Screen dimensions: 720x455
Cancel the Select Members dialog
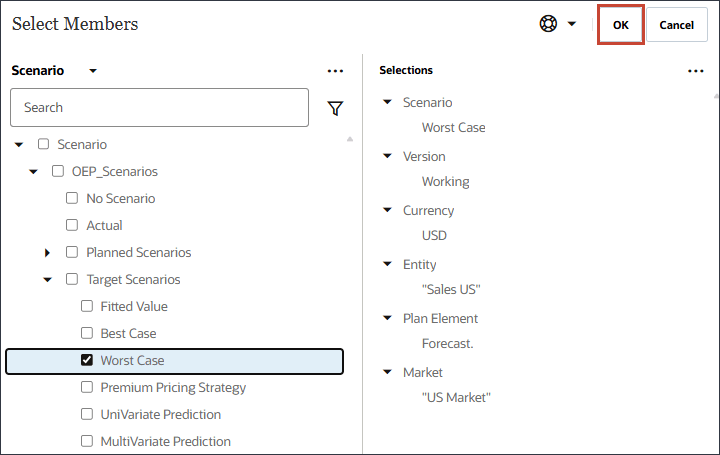(x=676, y=25)
